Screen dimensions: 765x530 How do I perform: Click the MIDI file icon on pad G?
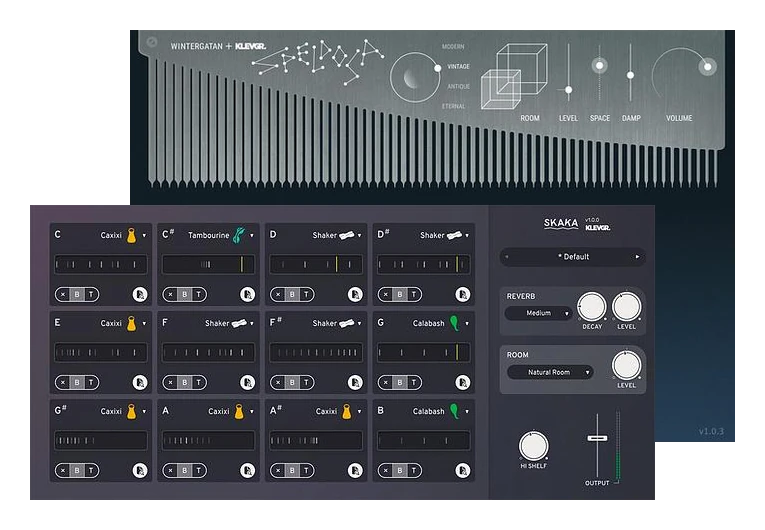tap(463, 382)
